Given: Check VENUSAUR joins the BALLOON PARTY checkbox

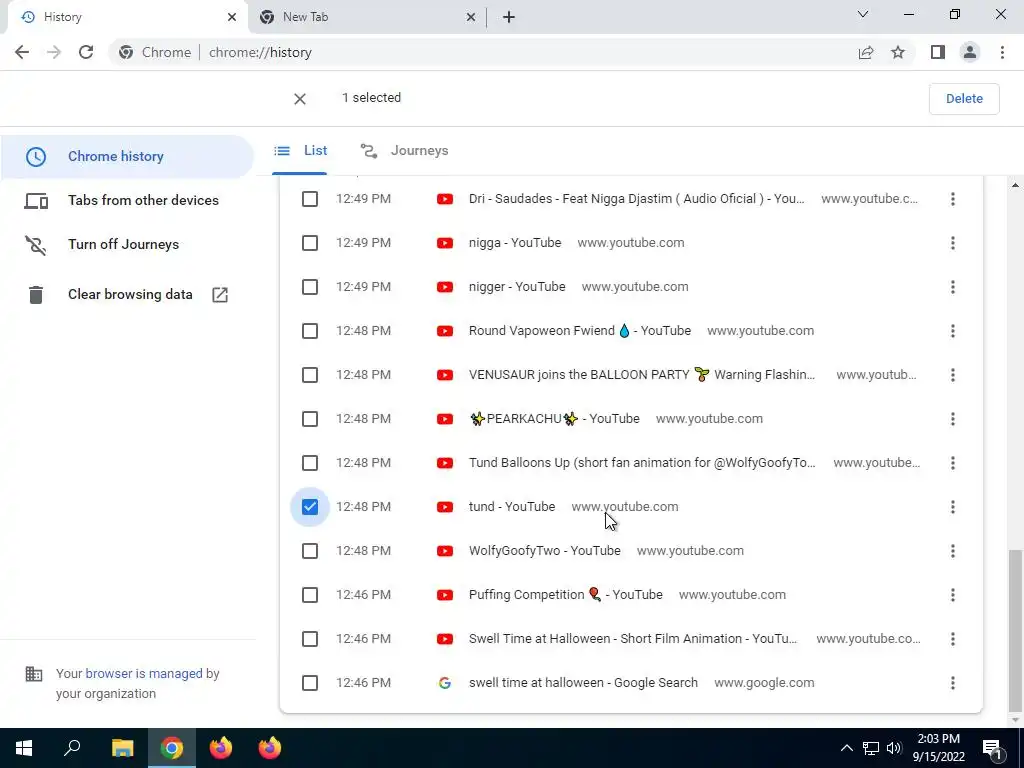Looking at the screenshot, I should pos(310,375).
